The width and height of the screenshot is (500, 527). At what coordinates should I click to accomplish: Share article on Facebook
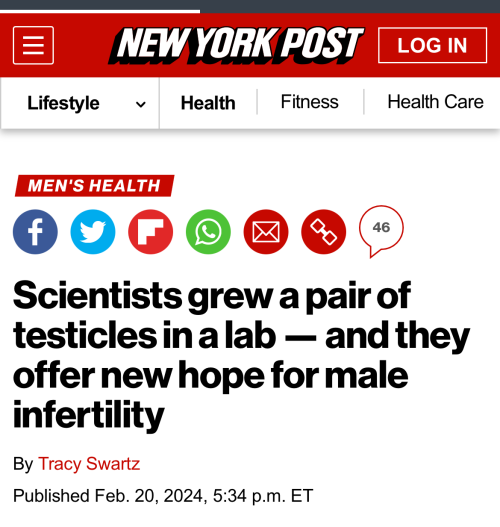tap(35, 232)
